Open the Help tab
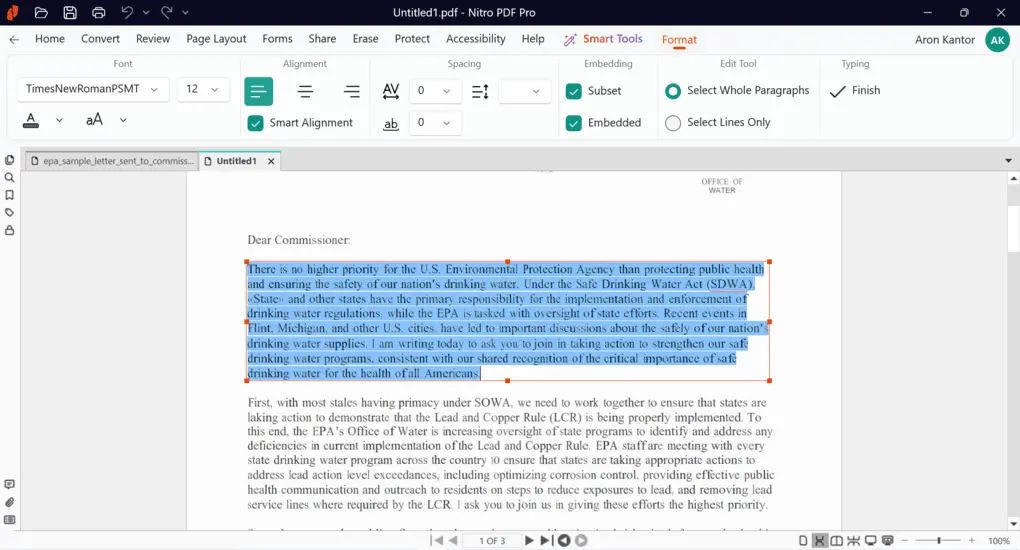Viewport: 1020px width, 550px height. pos(533,39)
